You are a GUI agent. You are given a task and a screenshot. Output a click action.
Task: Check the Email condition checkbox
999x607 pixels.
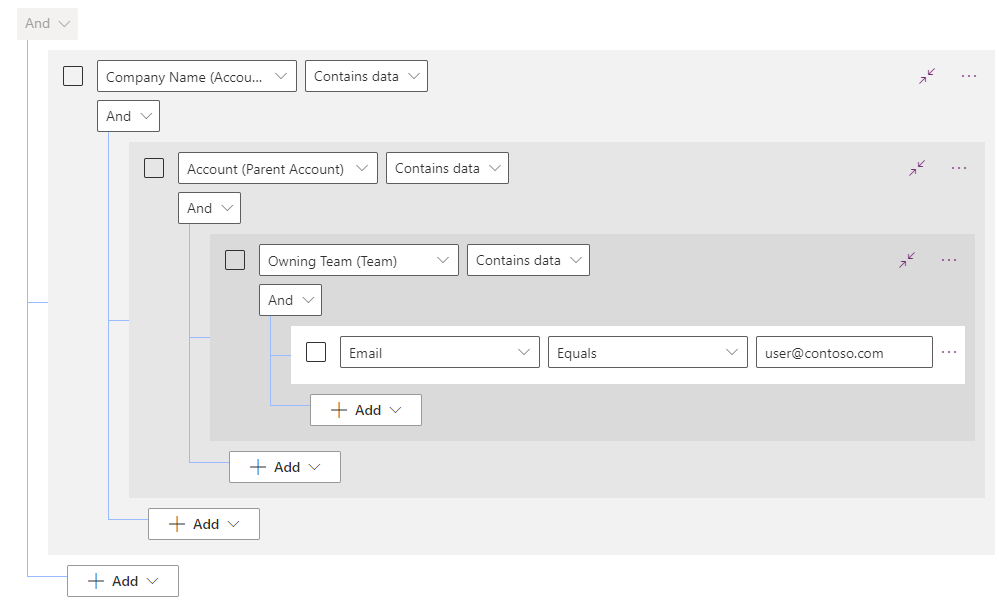tap(315, 351)
